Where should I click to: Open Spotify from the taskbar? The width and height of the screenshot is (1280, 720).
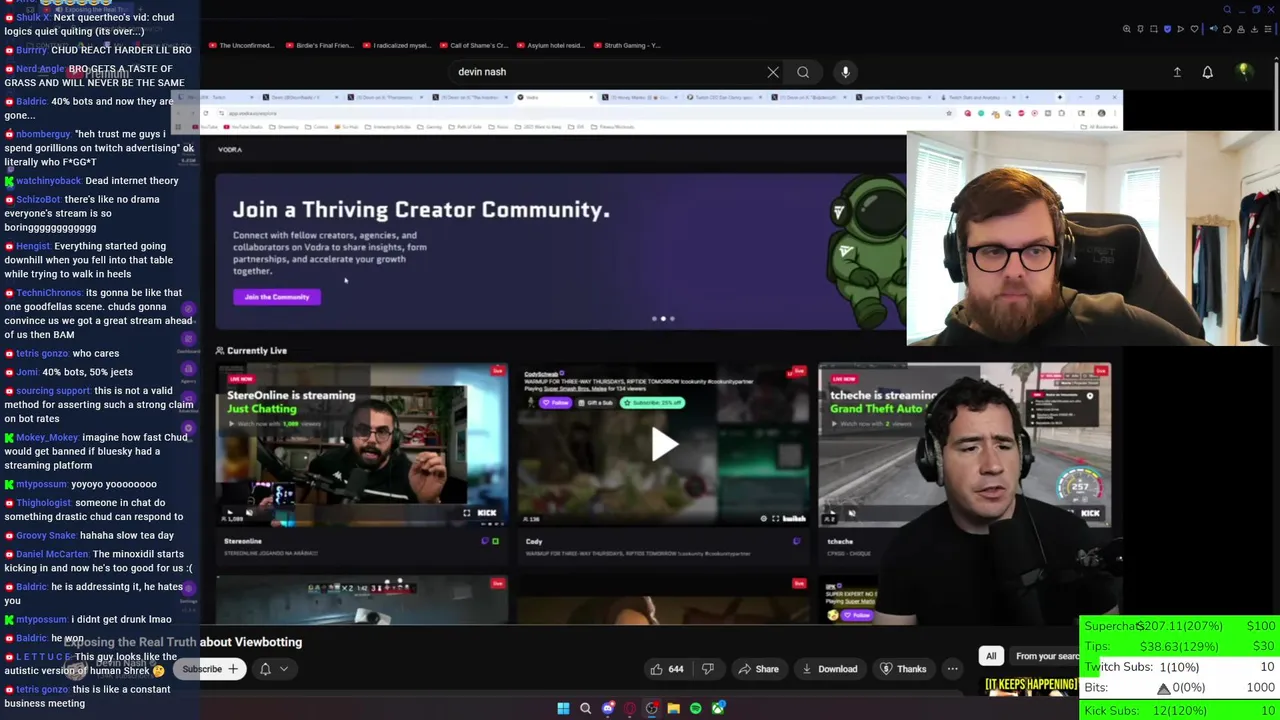click(695, 708)
